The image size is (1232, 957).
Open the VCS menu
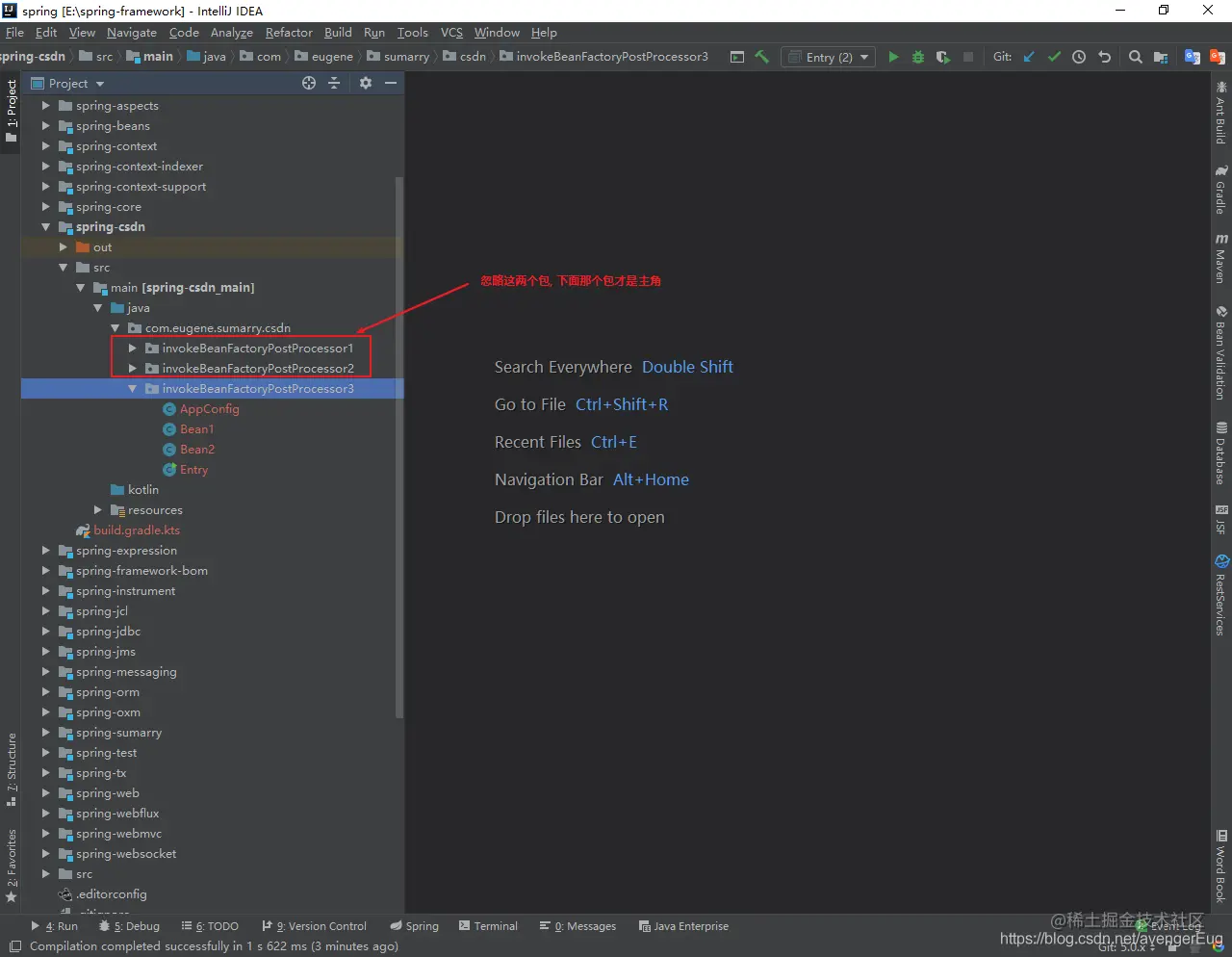[451, 33]
